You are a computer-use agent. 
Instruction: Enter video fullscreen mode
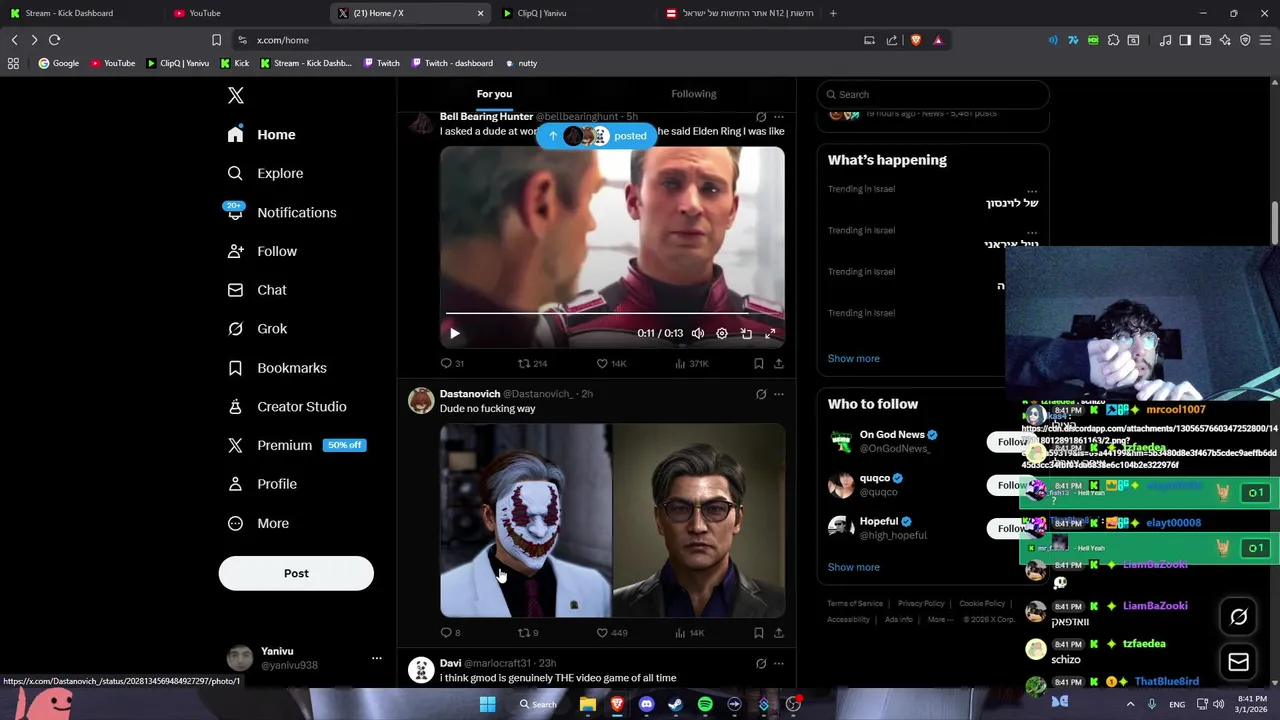tap(770, 333)
